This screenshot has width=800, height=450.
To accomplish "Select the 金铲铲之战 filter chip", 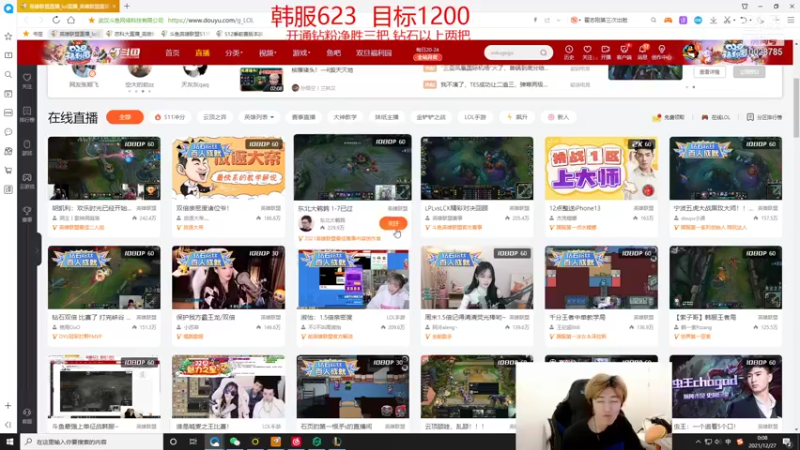I will [431, 117].
